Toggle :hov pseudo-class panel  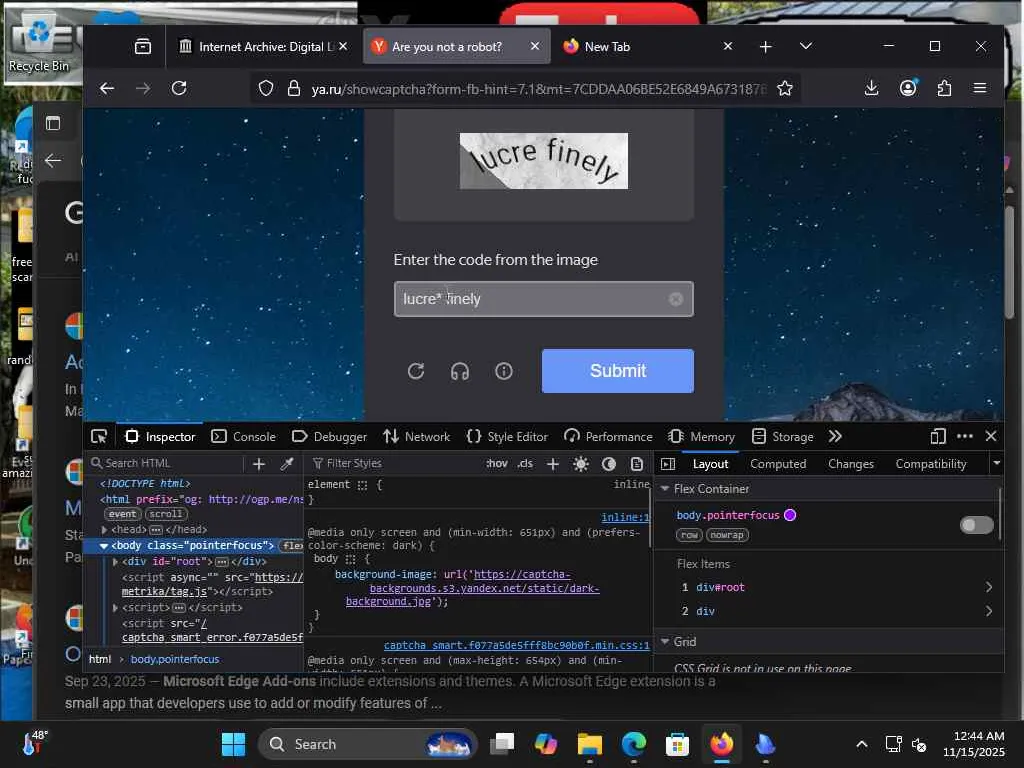tap(497, 463)
